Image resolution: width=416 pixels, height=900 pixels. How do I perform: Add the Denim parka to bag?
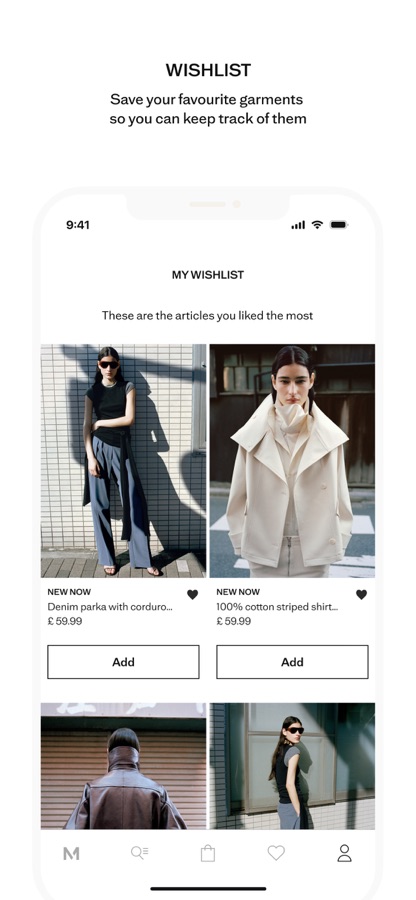click(x=123, y=662)
